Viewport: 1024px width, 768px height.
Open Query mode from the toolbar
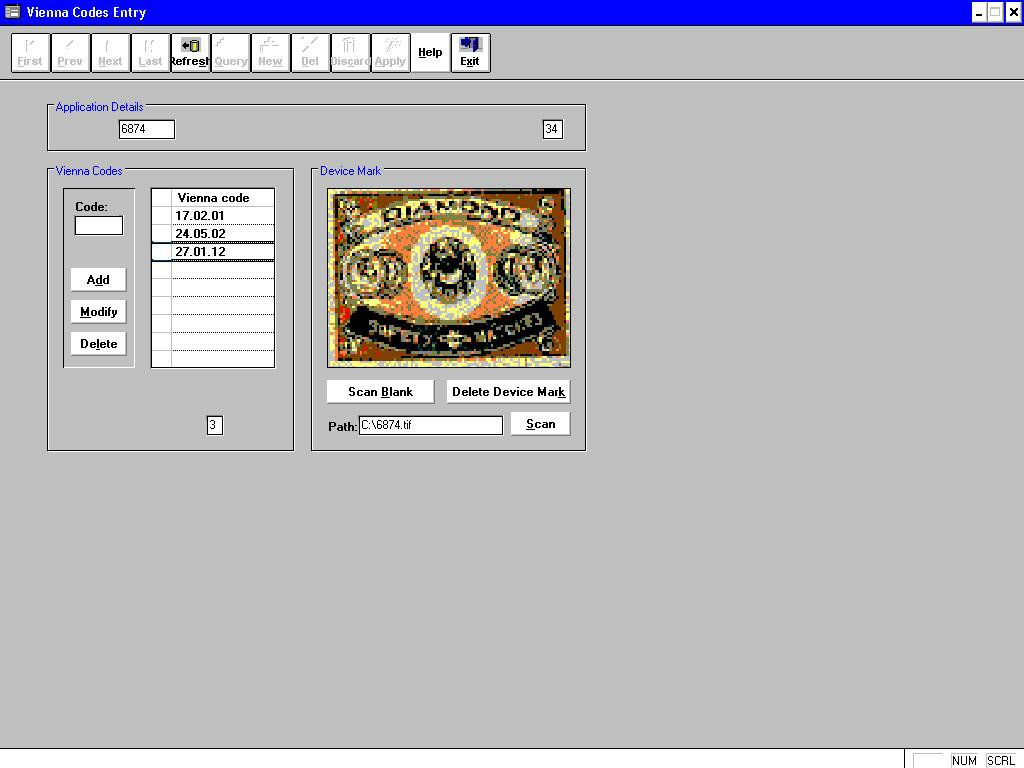pyautogui.click(x=230, y=52)
